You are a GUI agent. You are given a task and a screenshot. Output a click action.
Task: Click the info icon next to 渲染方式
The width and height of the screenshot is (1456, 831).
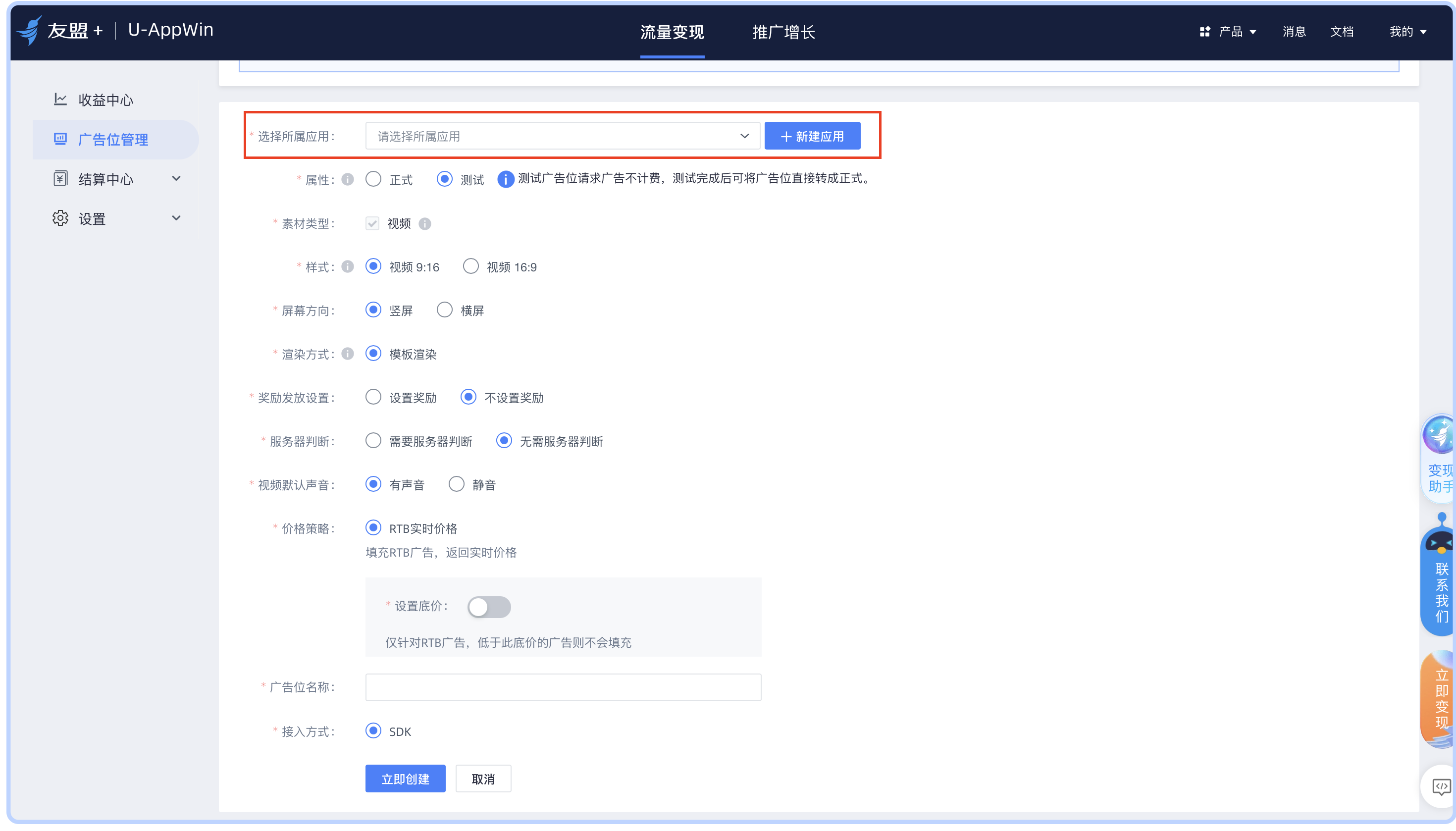pyautogui.click(x=348, y=354)
